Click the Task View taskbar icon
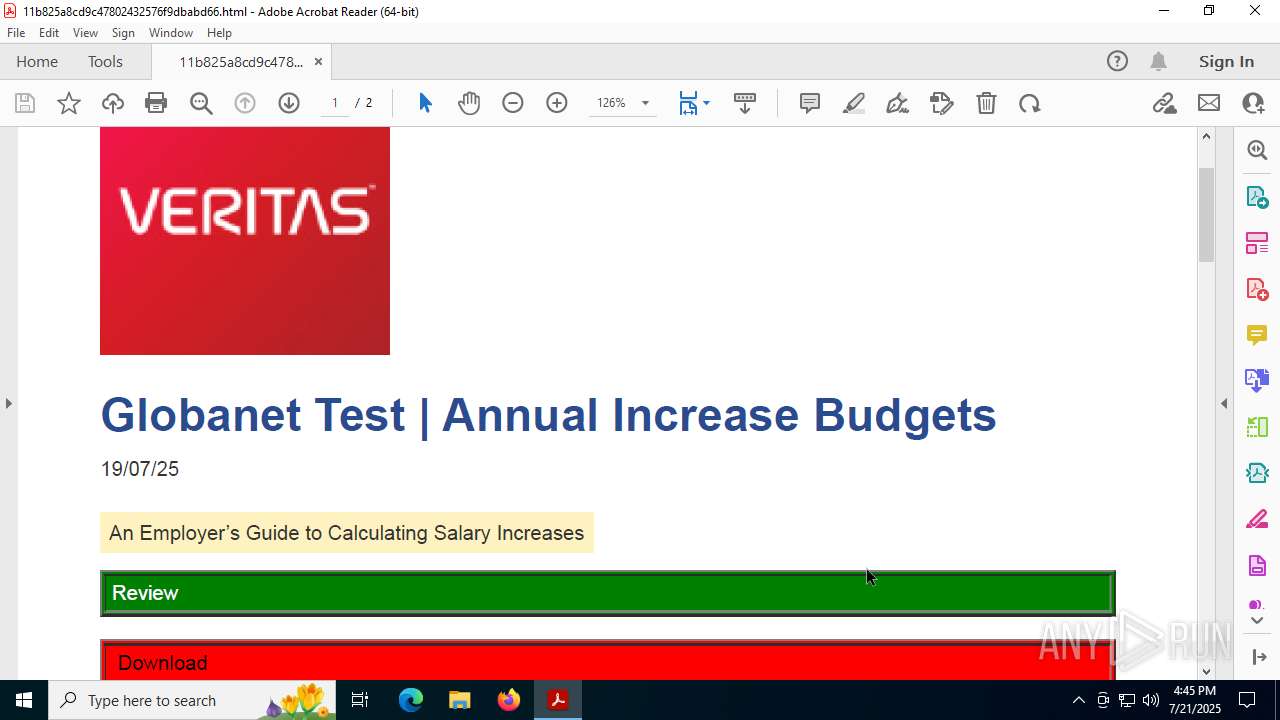Image resolution: width=1280 pixels, height=720 pixels. click(x=360, y=700)
